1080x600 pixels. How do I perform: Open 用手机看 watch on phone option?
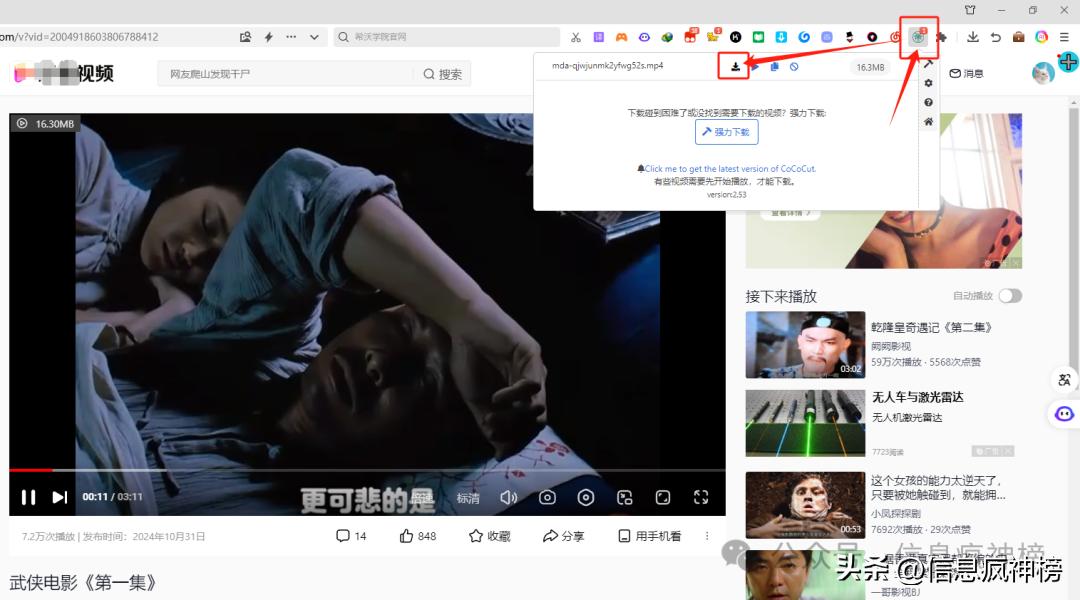click(x=650, y=536)
